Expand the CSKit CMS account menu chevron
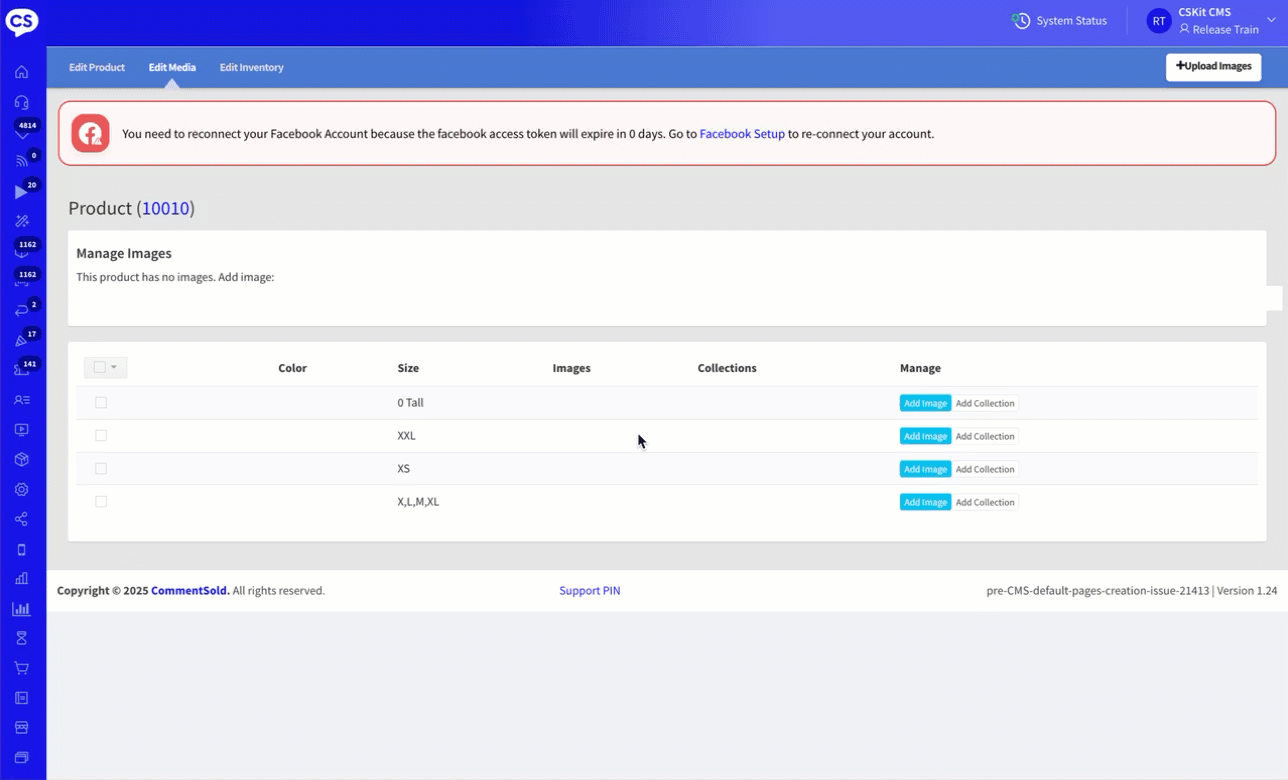This screenshot has width=1288, height=780. [1271, 20]
